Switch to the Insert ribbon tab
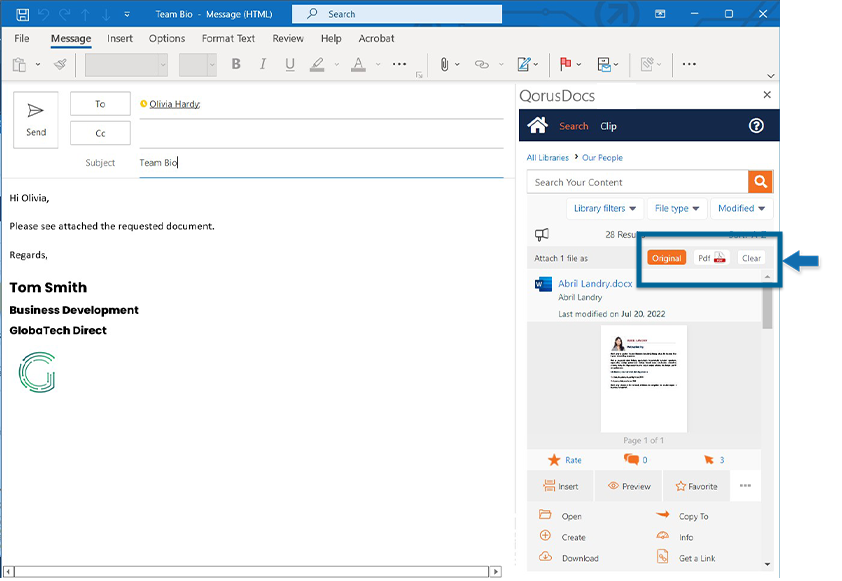Screen dimensions: 842x581 point(120,39)
